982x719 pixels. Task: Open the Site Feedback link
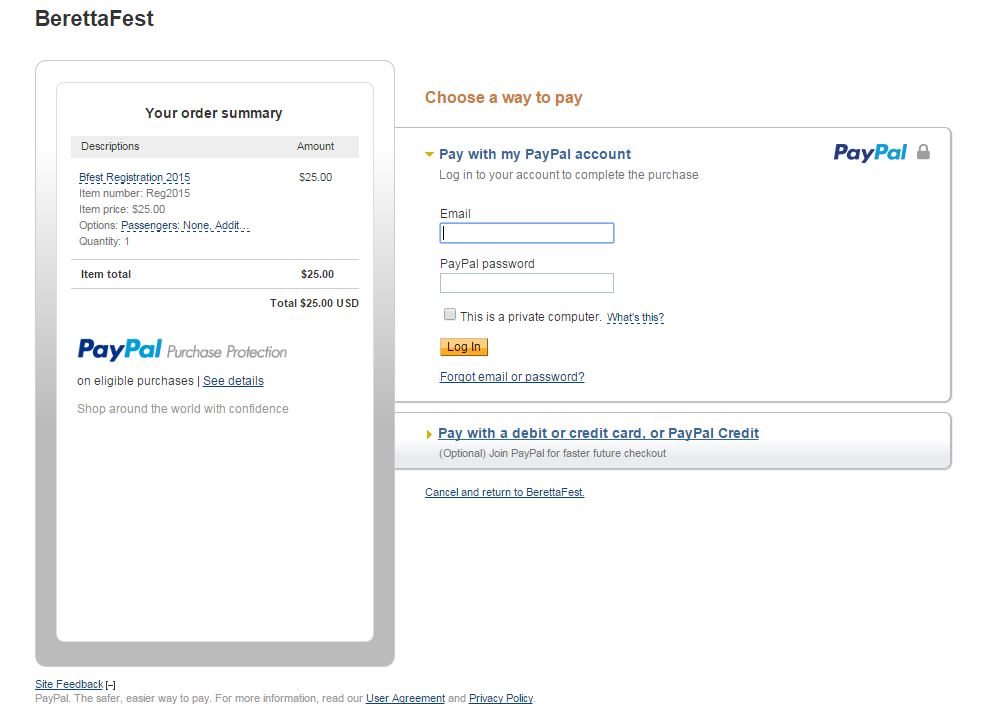coord(69,684)
